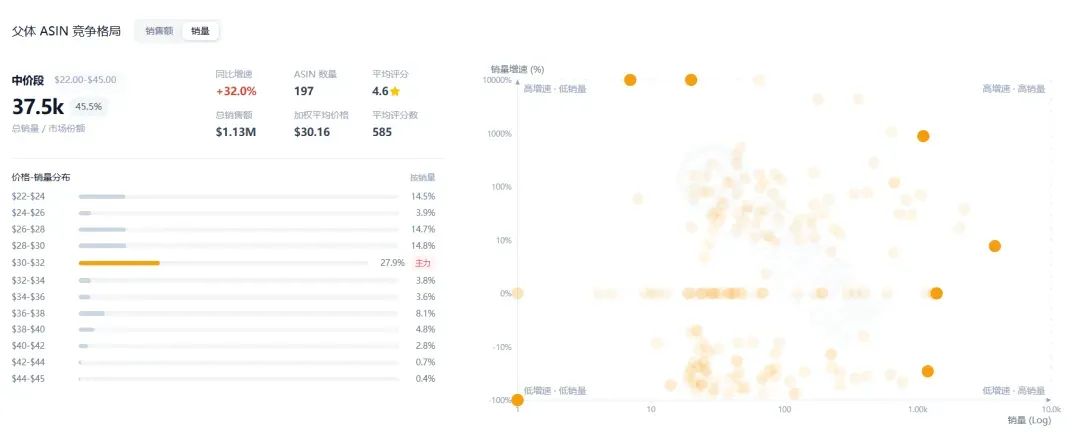The height and width of the screenshot is (444, 1080).
Task: Click the star icon beside 4.6 rating
Action: click(395, 91)
